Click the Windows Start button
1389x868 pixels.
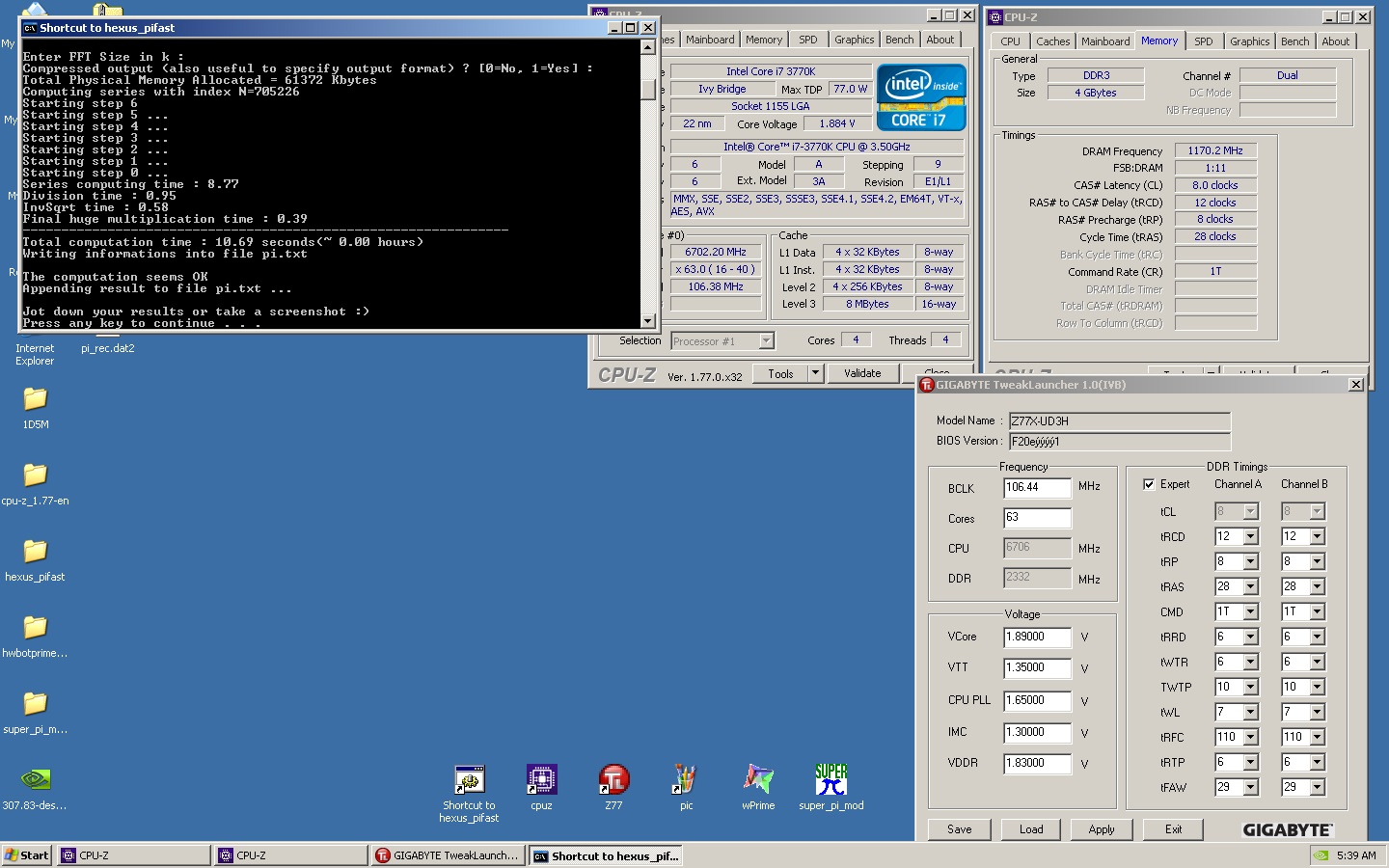pyautogui.click(x=26, y=855)
